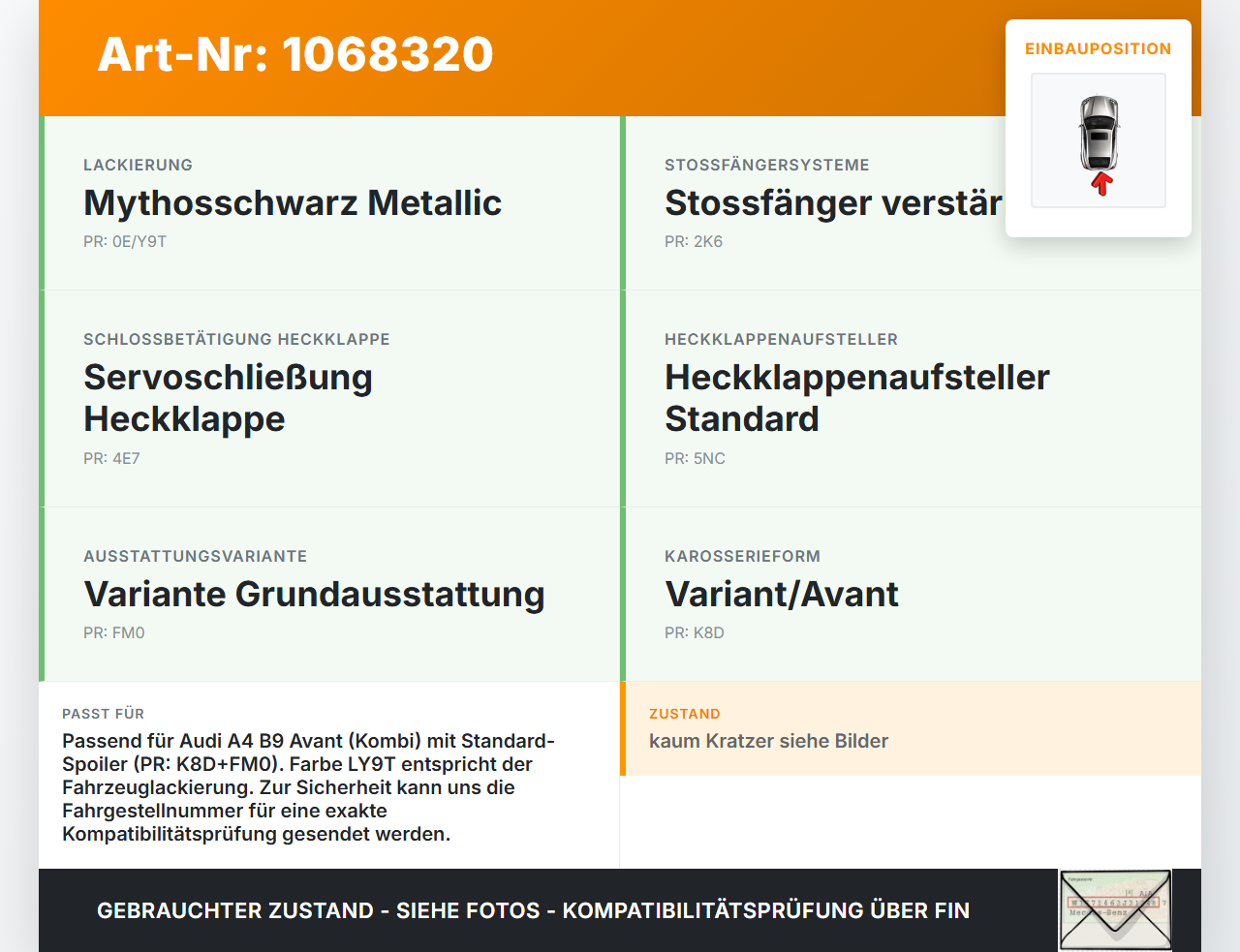Click the PASST FÜR label
The image size is (1240, 952).
click(x=103, y=714)
